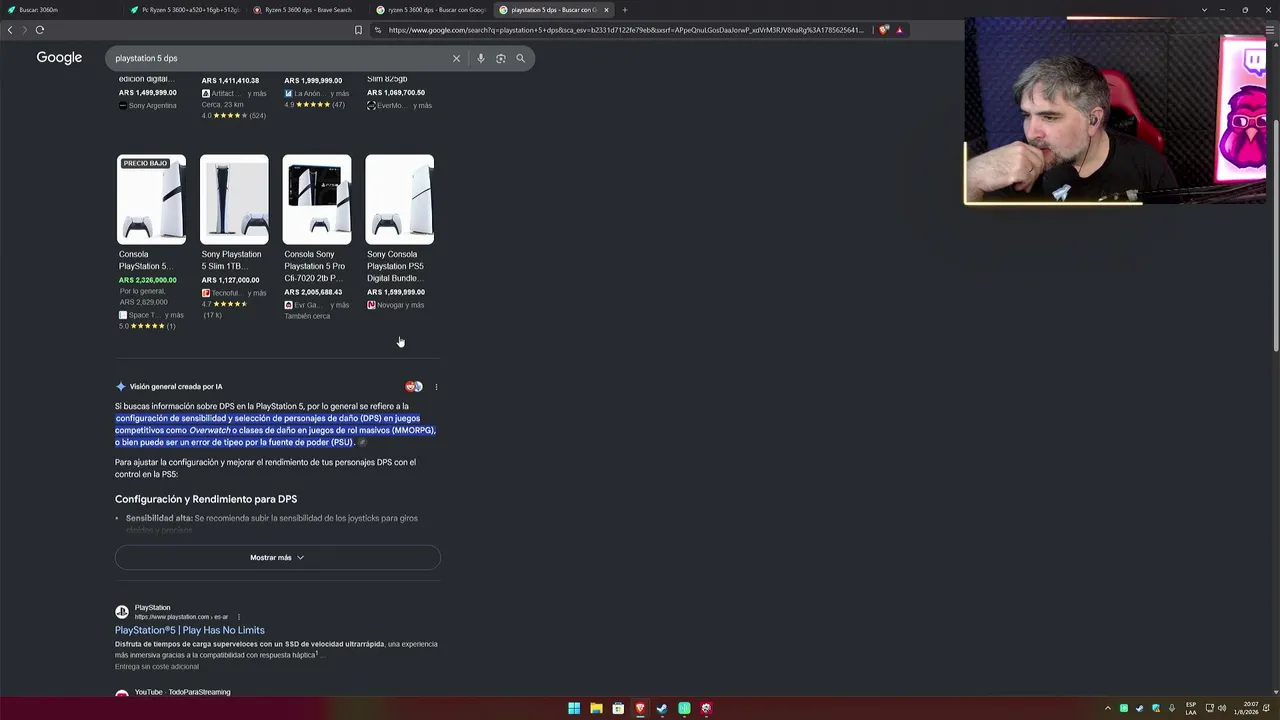1280x720 pixels.
Task: Click the "ARS 1,599,999.00" price
Action: pos(396,293)
